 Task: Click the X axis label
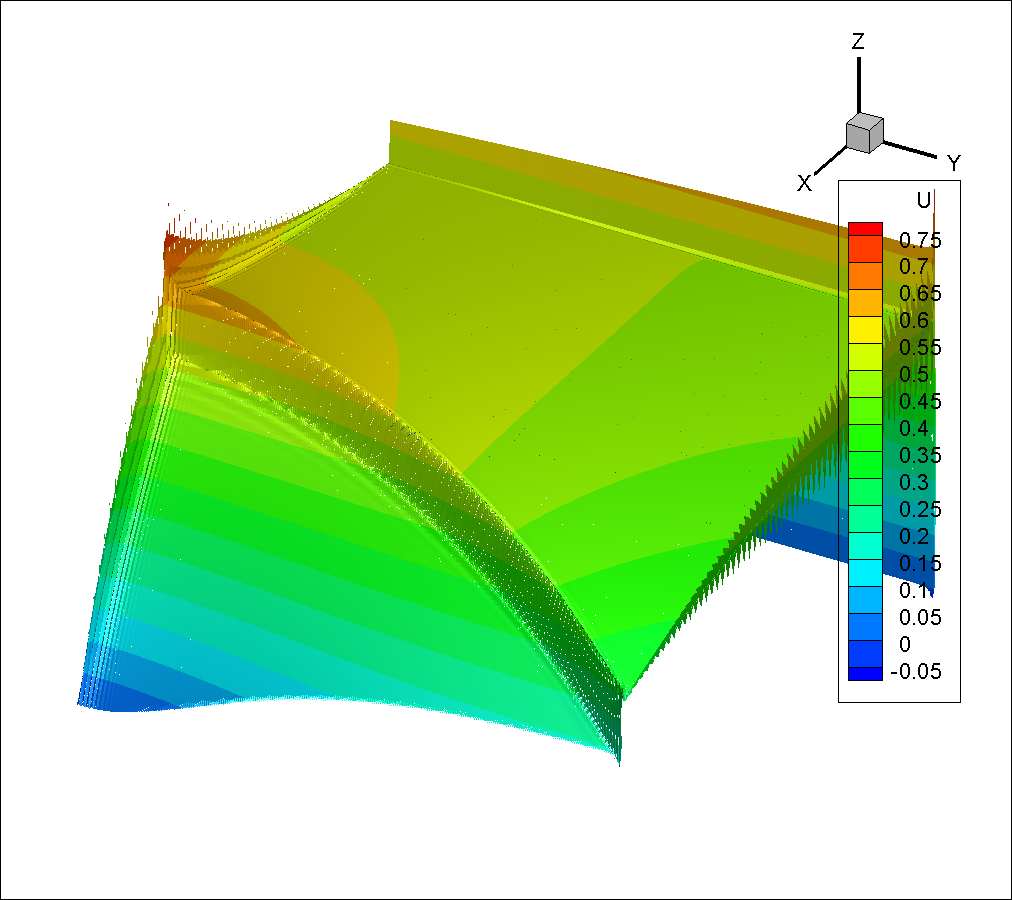(804, 184)
